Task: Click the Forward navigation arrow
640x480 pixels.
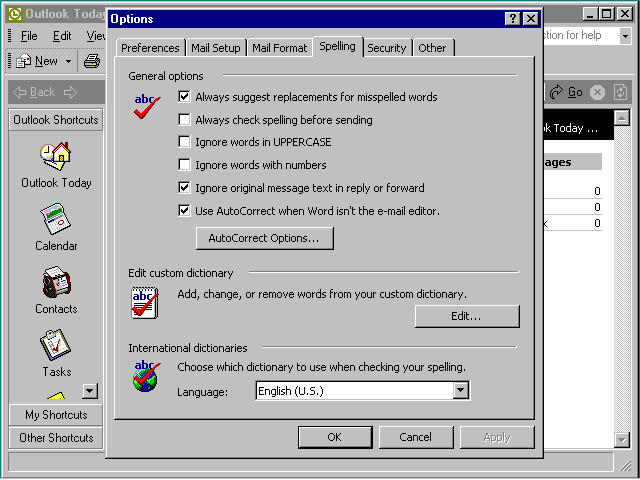Action: pos(70,92)
